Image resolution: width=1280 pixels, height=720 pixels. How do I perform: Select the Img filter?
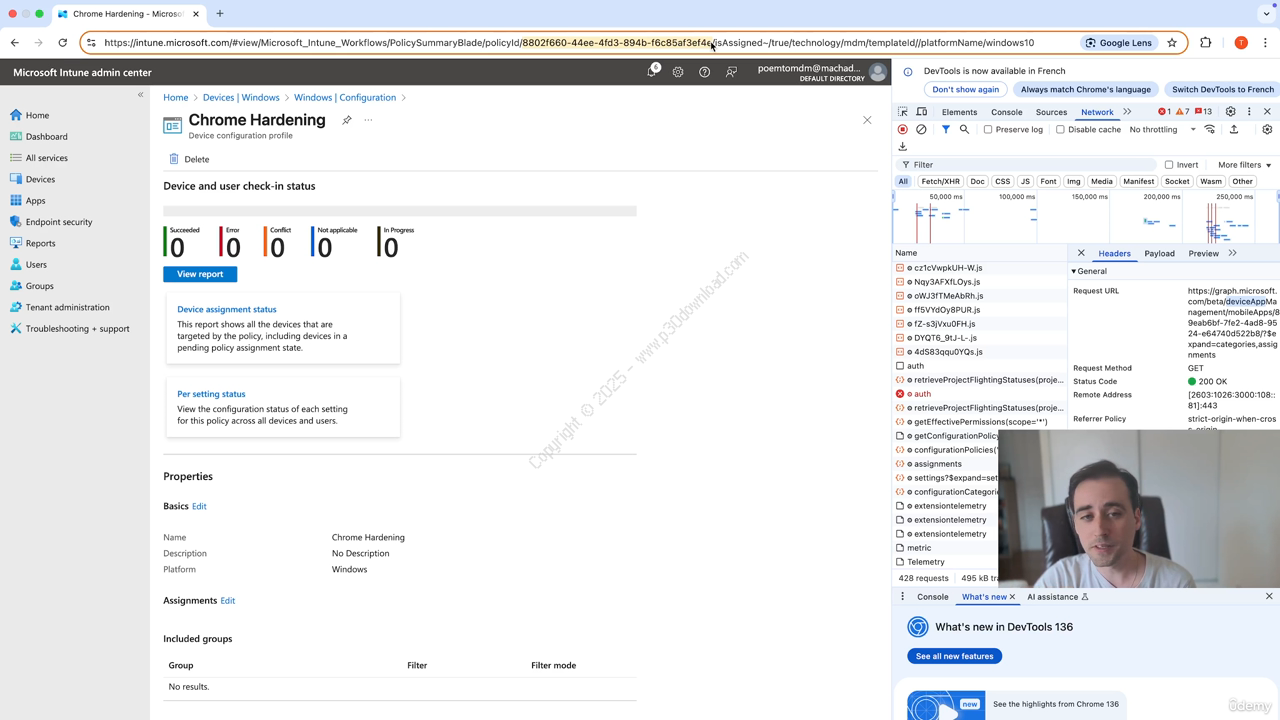click(x=1074, y=182)
